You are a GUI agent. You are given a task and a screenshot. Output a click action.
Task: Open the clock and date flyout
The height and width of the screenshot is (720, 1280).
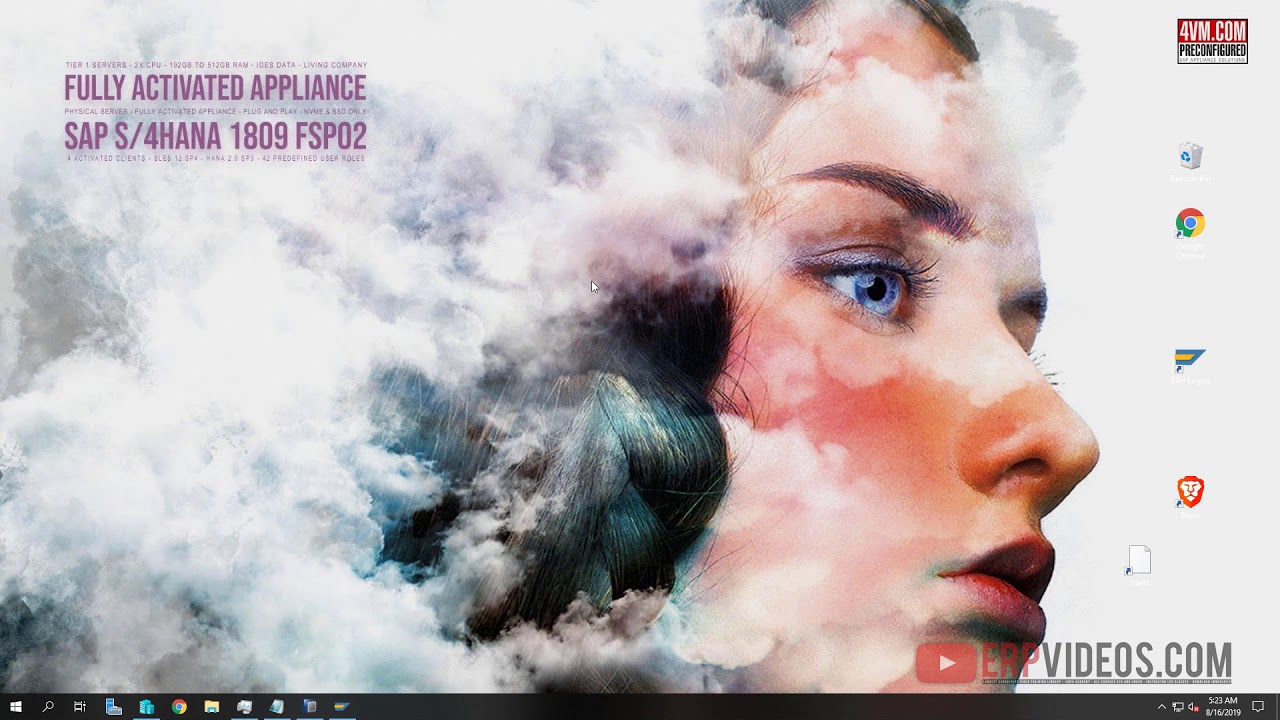pyautogui.click(x=1222, y=706)
